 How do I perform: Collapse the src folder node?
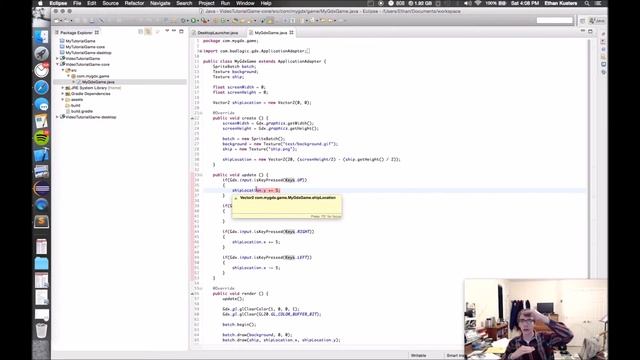point(63,70)
